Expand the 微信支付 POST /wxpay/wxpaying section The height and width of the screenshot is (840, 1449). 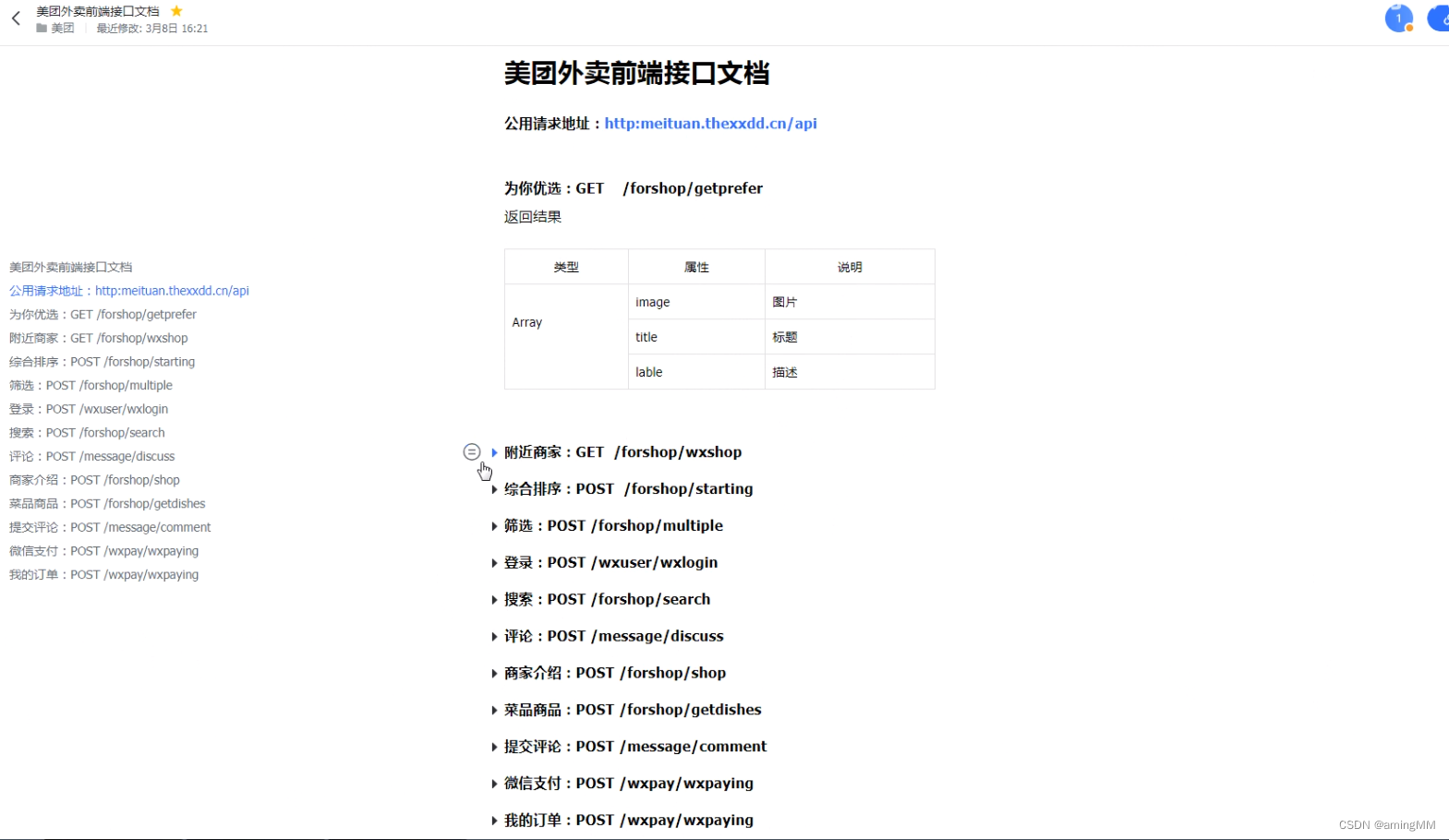494,784
